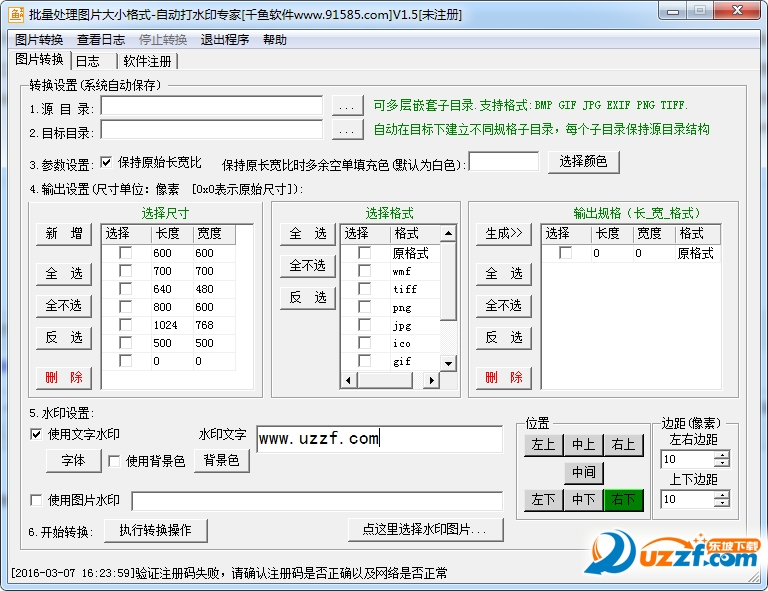768x591 pixels.
Task: Open the 图片转换 menu
Action: [x=39, y=40]
